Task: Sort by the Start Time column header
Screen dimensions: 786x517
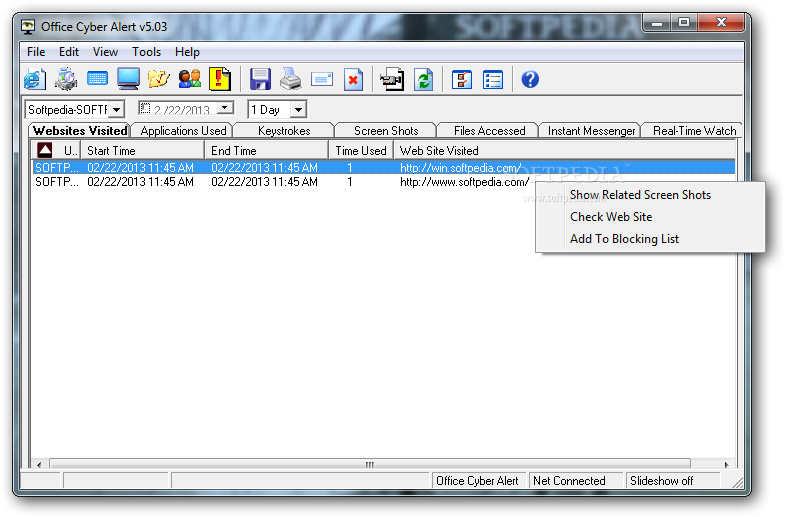Action: (x=142, y=150)
